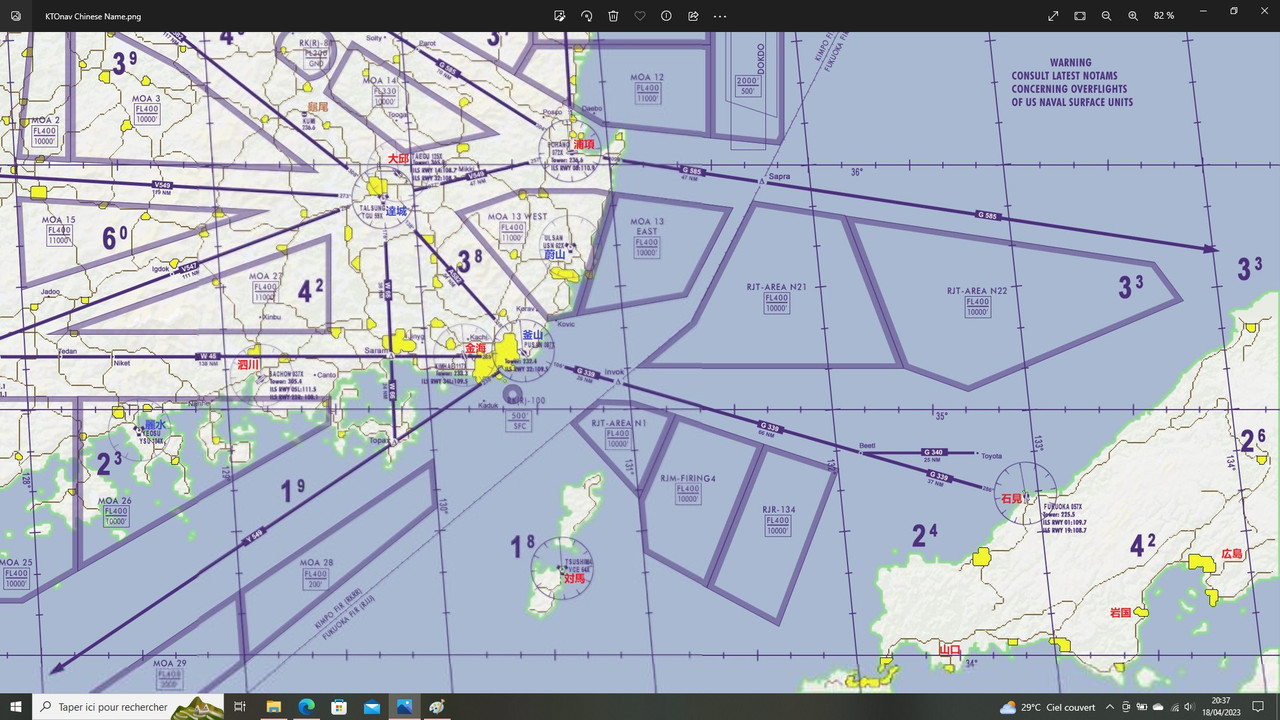Open the Windows Start menu
1280x720 pixels.
(16, 707)
